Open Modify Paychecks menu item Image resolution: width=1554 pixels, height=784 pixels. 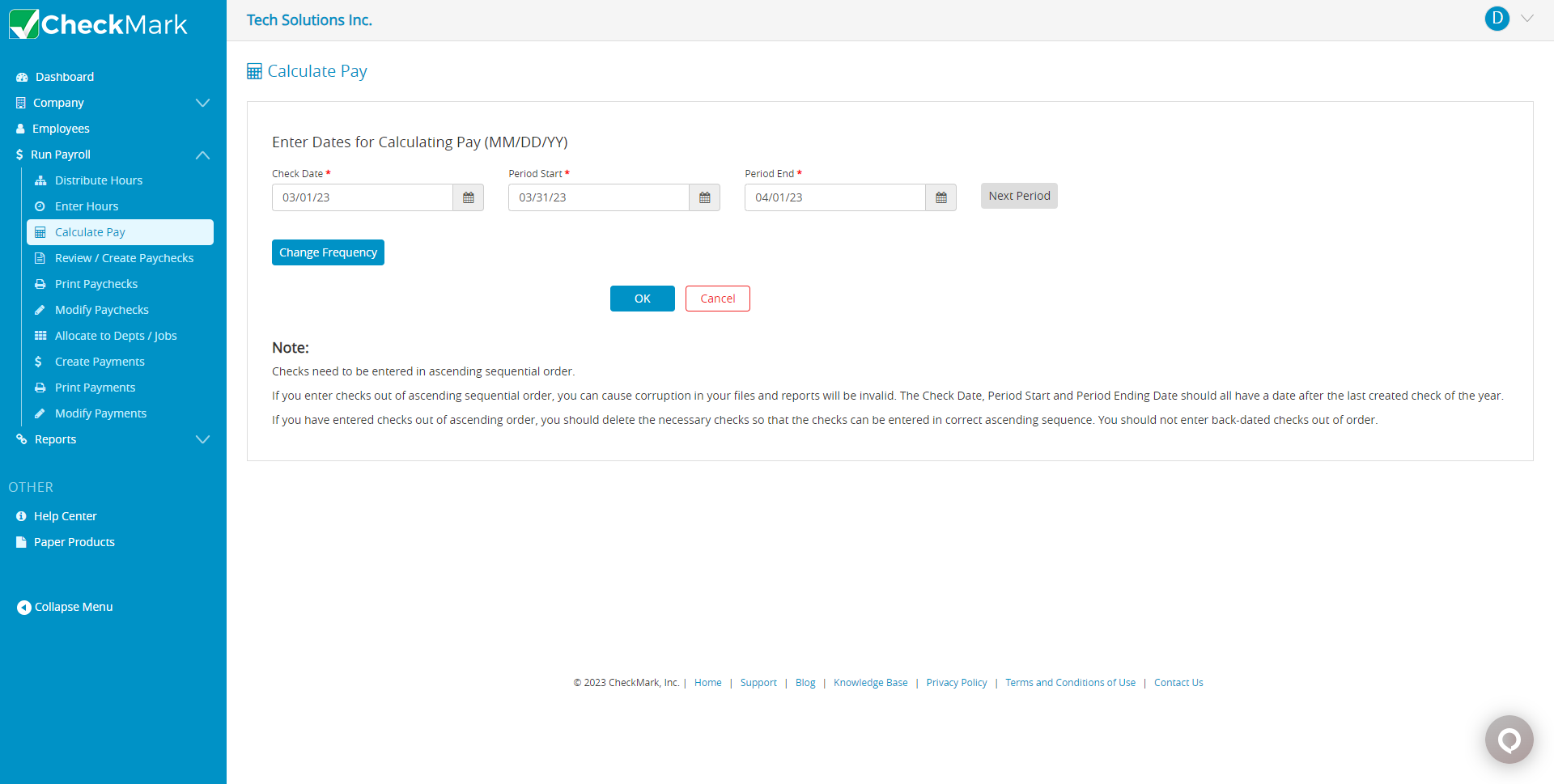(101, 310)
